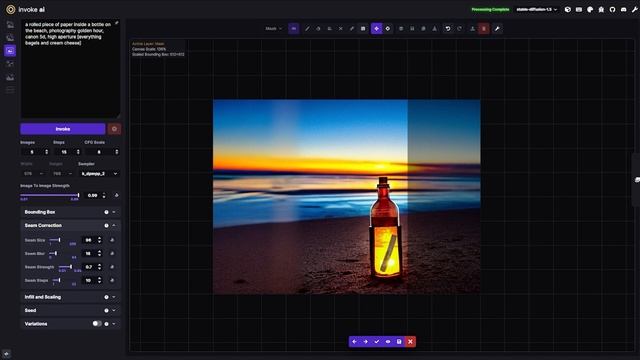Switch to Image to Image sidebar tab

click(10, 38)
